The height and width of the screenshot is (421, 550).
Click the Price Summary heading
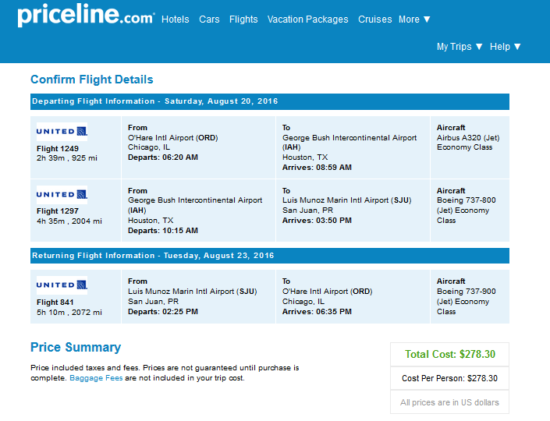[75, 347]
